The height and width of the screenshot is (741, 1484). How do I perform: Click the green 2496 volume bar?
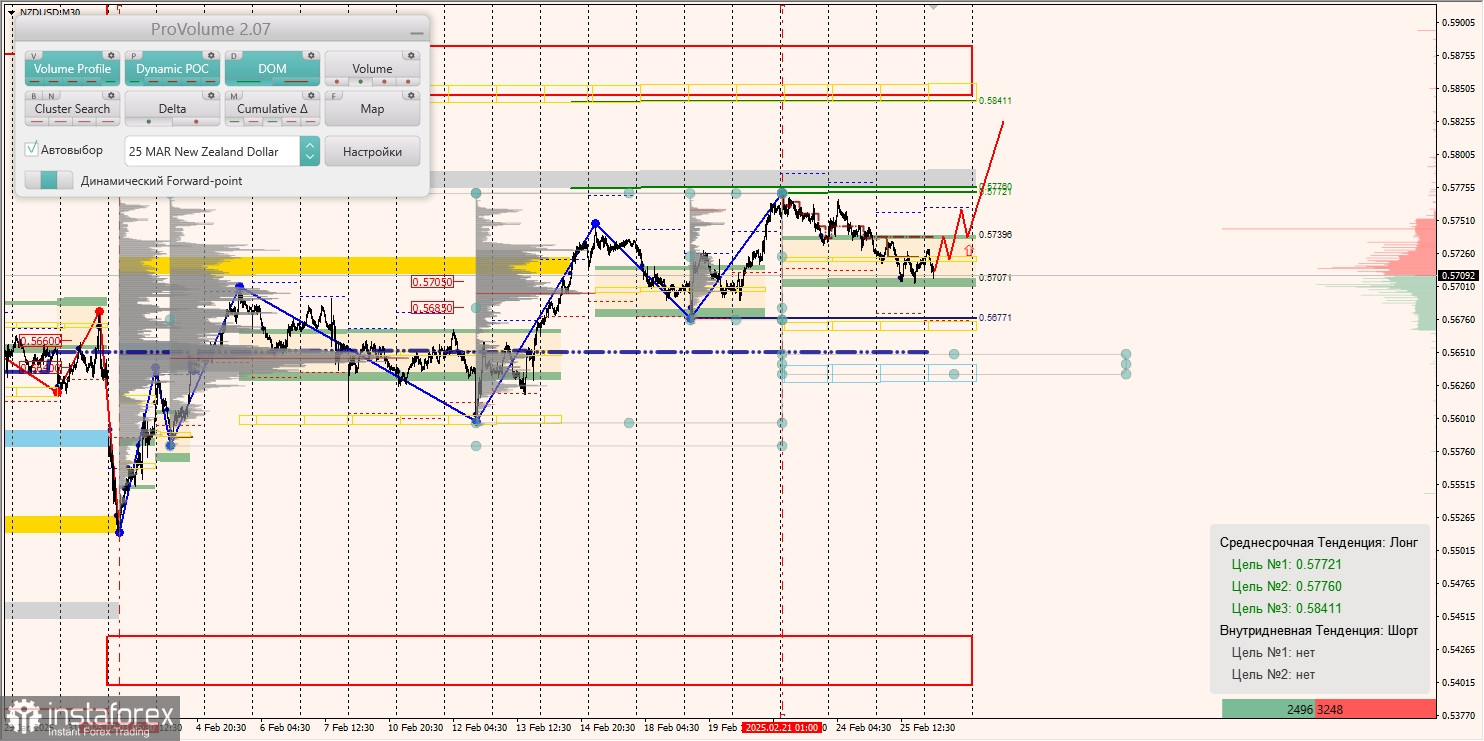click(1269, 709)
